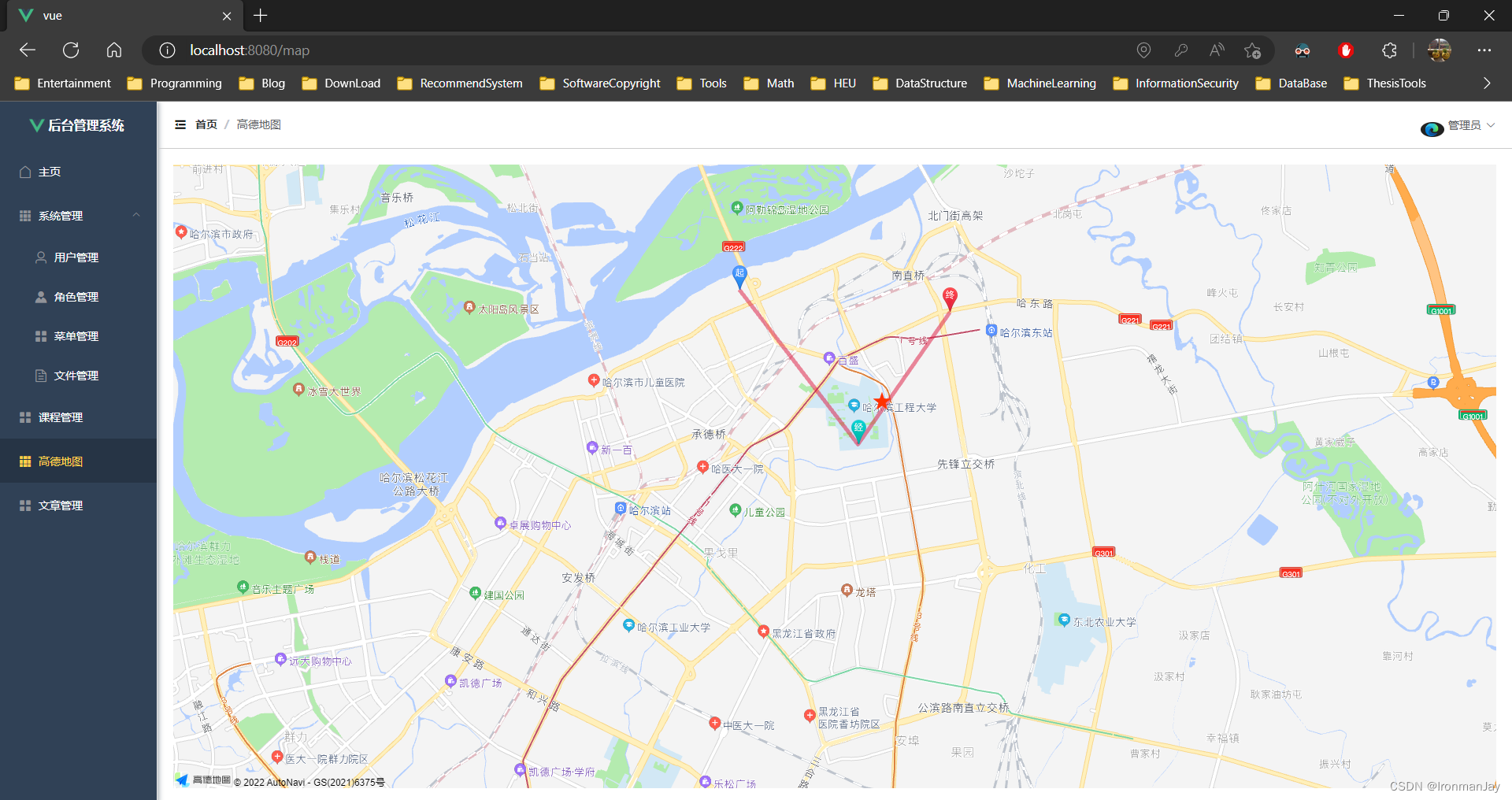Select 高德地图 in the sidebar
This screenshot has height=800, width=1512.
(x=78, y=461)
